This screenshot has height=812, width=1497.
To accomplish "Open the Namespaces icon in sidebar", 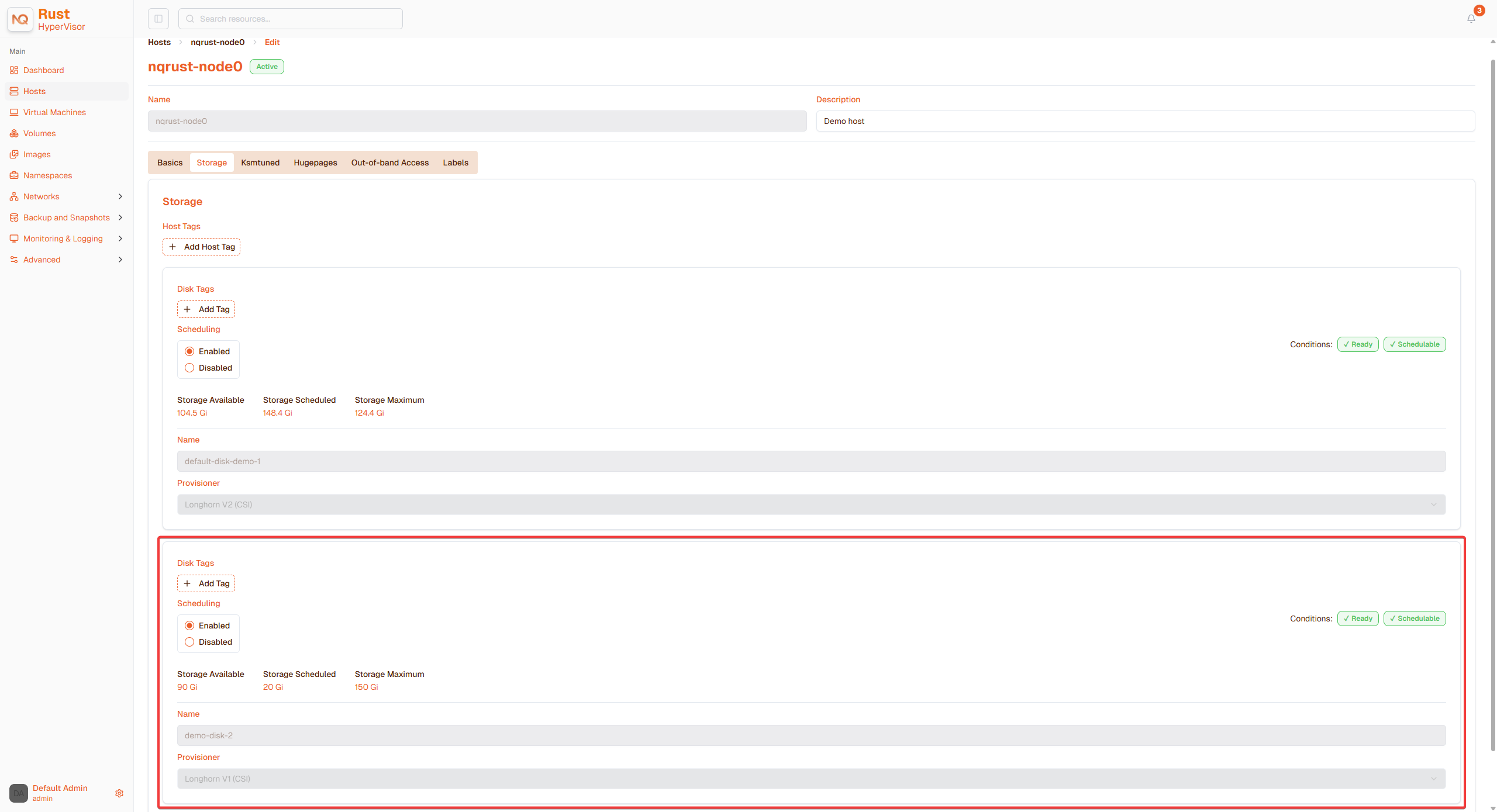I will [14, 175].
